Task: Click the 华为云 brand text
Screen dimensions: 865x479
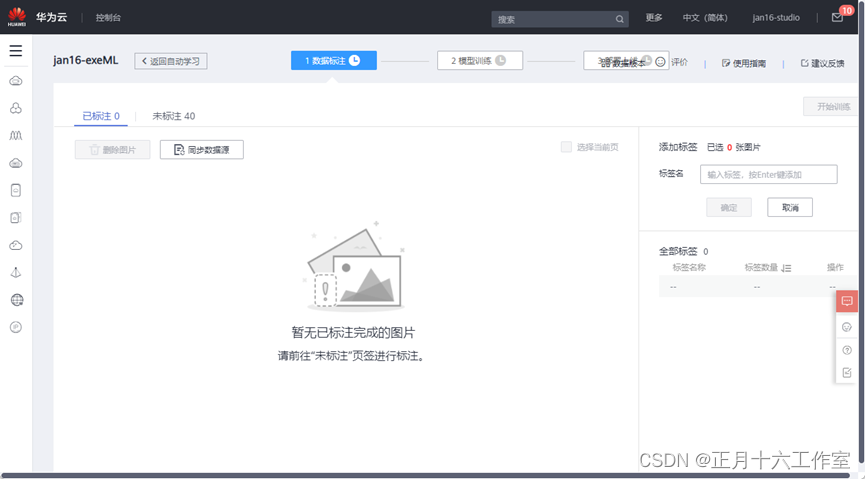Action: [x=52, y=17]
